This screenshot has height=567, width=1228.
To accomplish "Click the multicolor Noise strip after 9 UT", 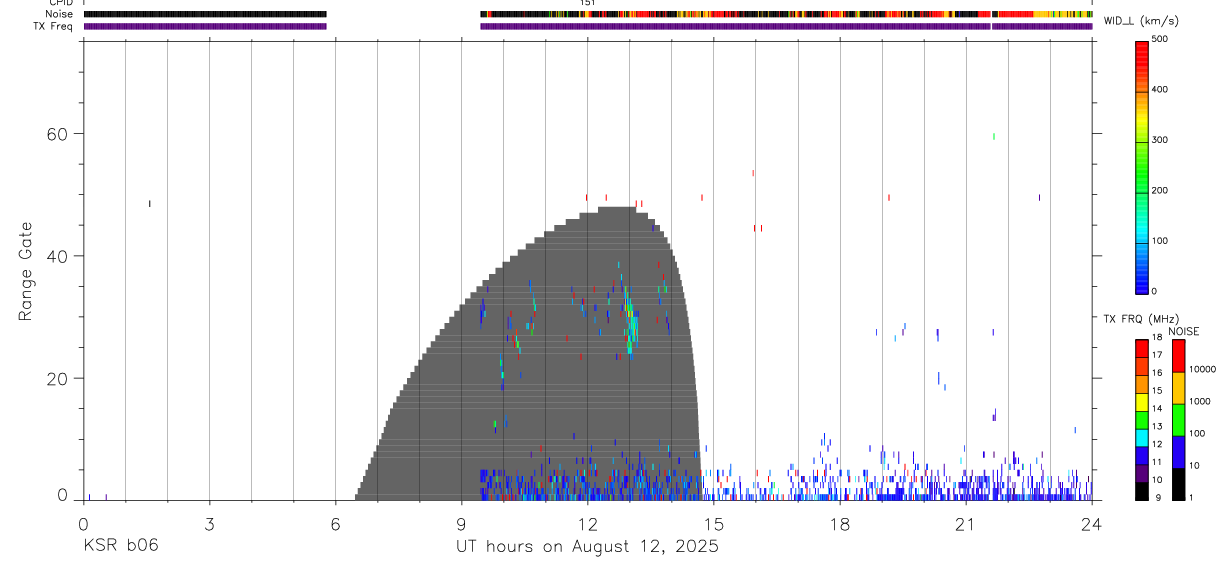I will coord(786,14).
